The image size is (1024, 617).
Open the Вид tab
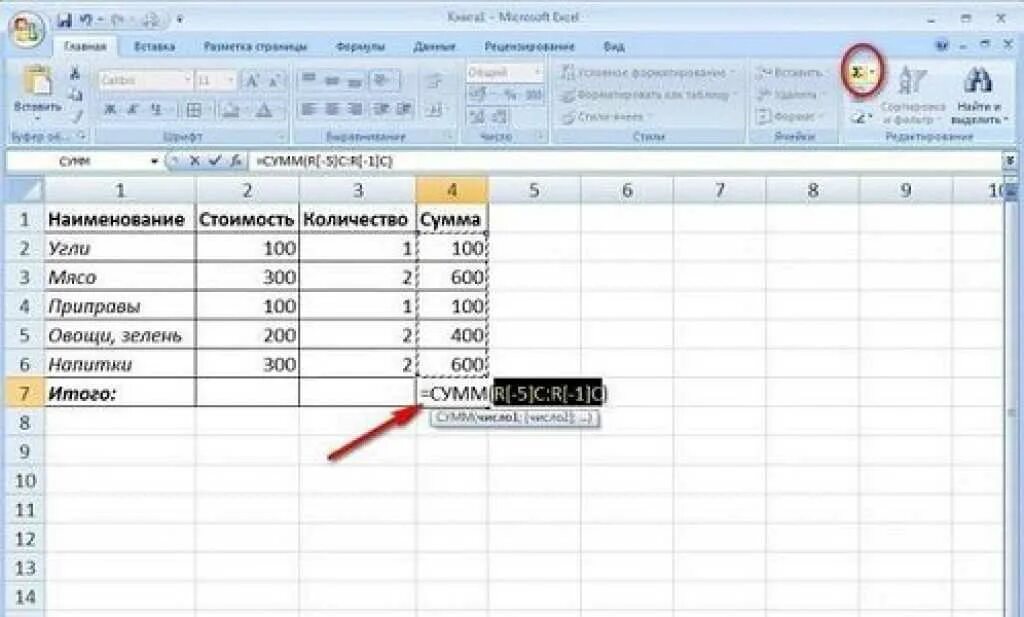tap(613, 46)
